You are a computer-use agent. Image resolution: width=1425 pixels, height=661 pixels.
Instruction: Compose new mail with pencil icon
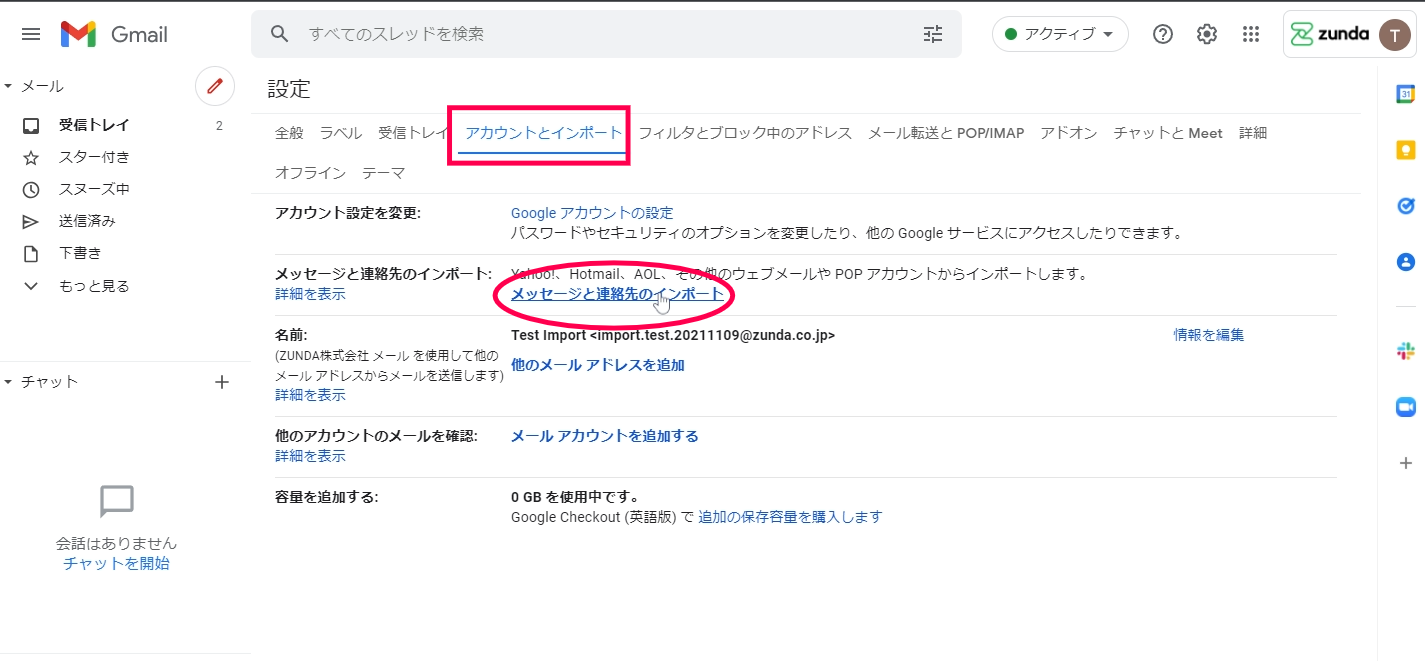click(x=214, y=87)
